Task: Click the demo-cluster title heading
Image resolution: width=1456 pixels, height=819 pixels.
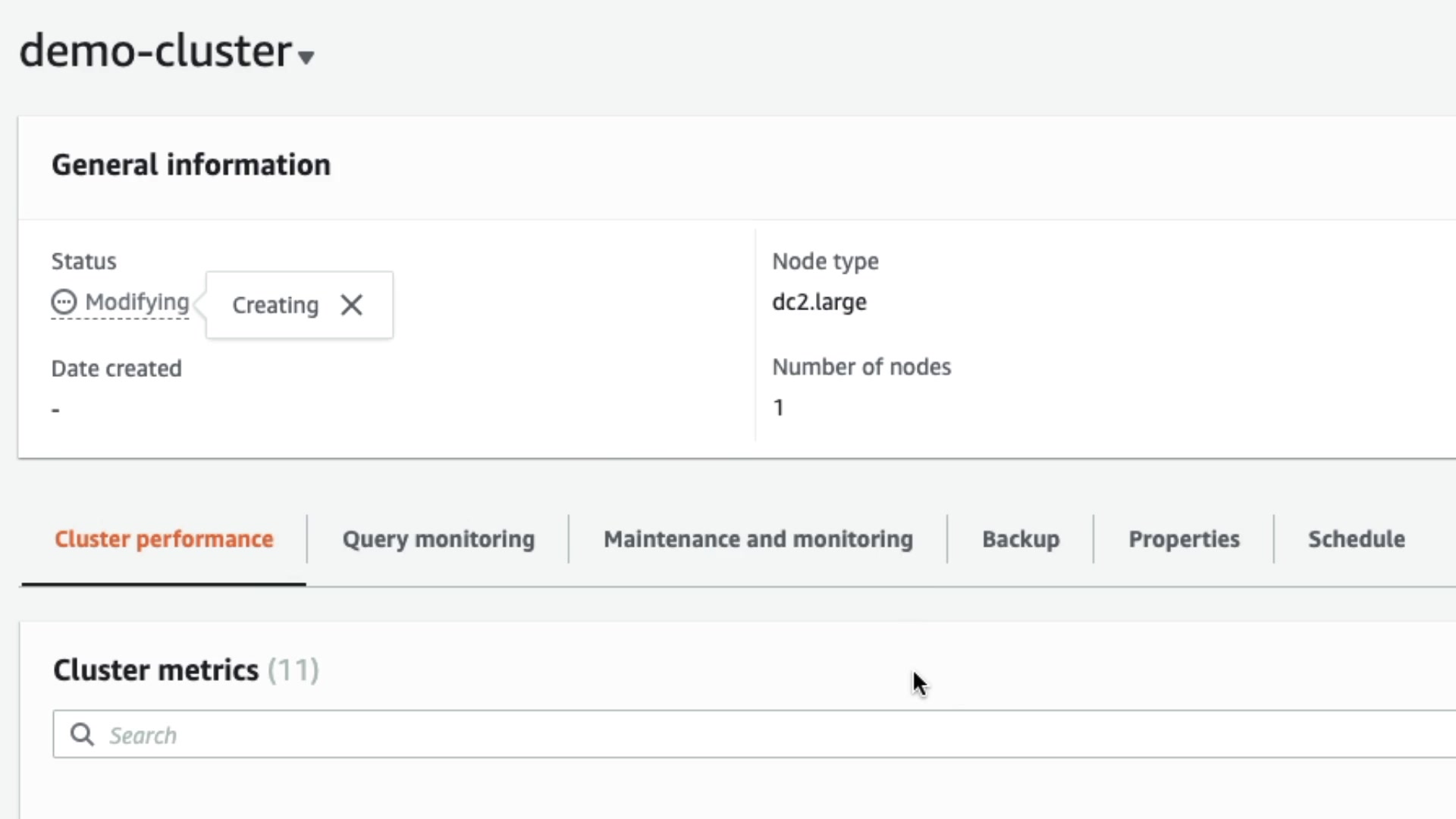Action: point(155,52)
